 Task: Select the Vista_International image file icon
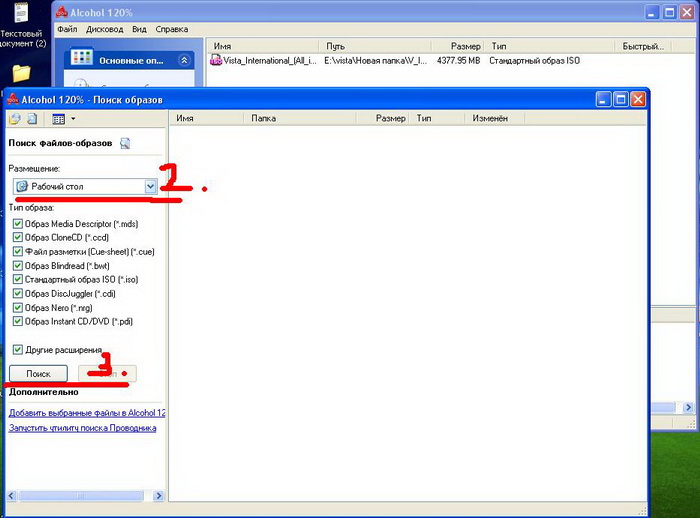(216, 60)
